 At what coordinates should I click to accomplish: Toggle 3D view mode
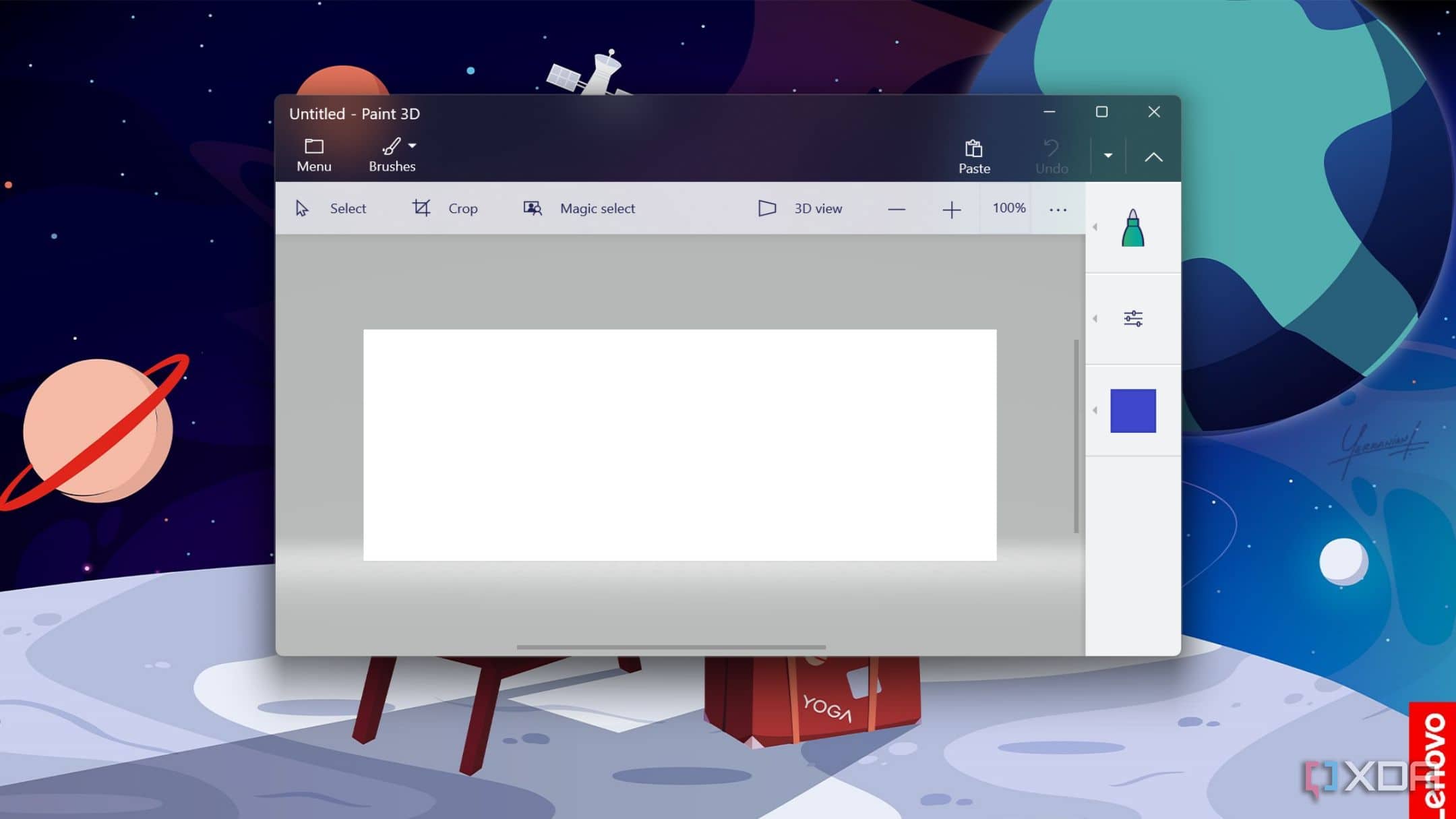tap(800, 208)
